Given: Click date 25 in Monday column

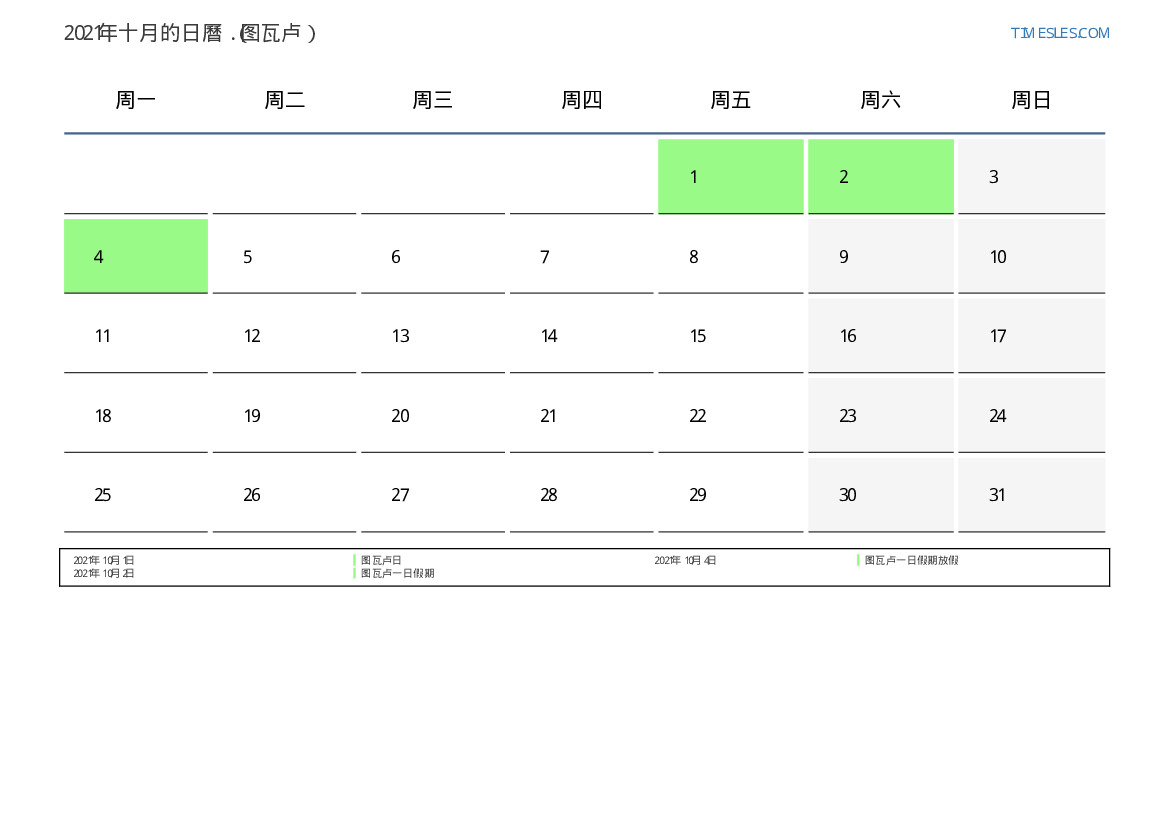Looking at the screenshot, I should 136,495.
